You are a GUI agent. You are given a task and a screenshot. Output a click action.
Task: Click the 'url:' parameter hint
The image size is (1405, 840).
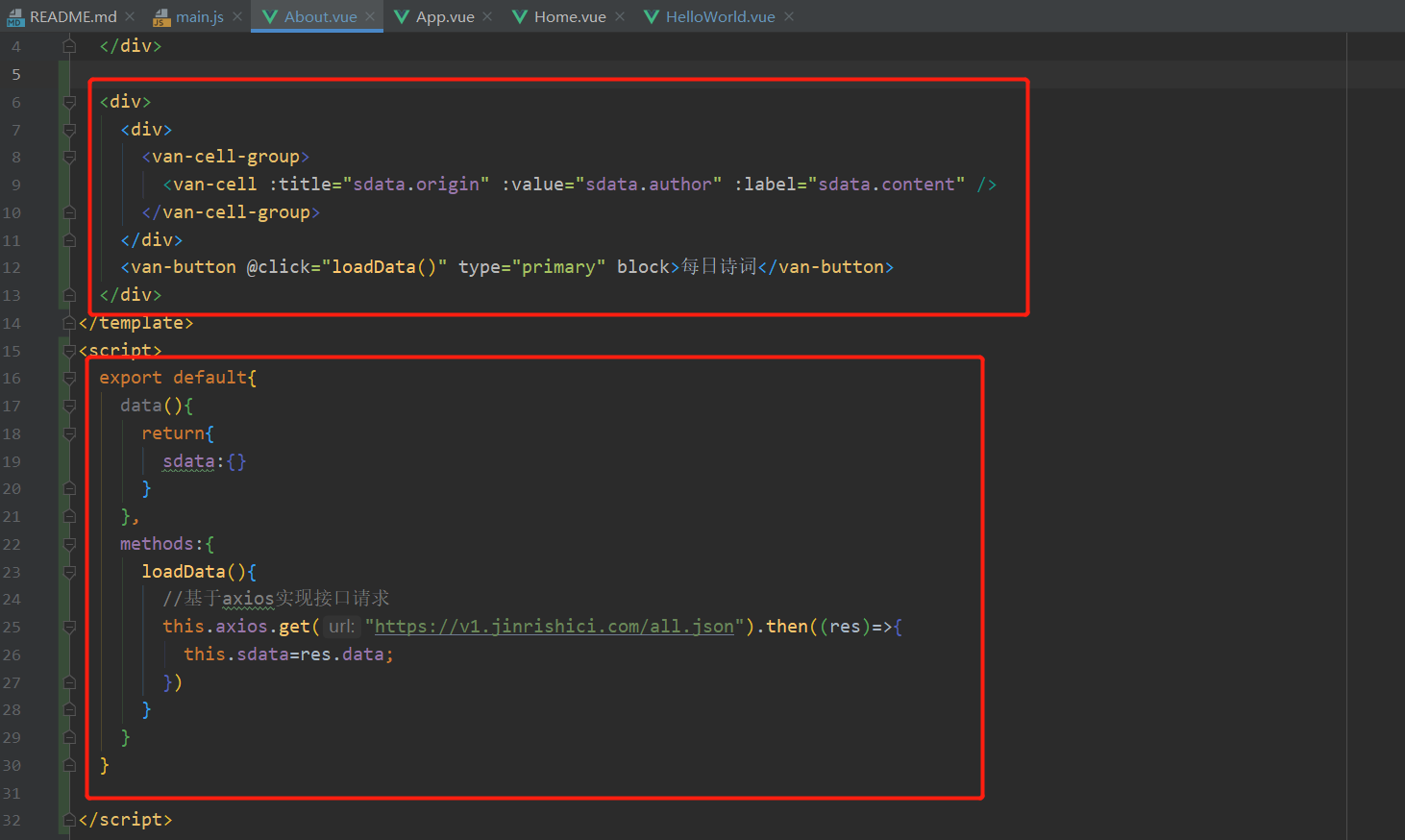tap(341, 627)
